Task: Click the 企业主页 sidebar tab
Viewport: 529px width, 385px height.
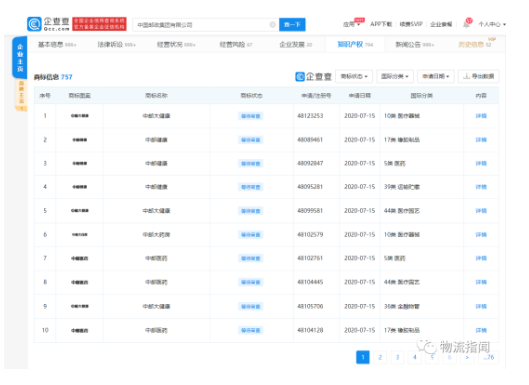Action: [20, 58]
